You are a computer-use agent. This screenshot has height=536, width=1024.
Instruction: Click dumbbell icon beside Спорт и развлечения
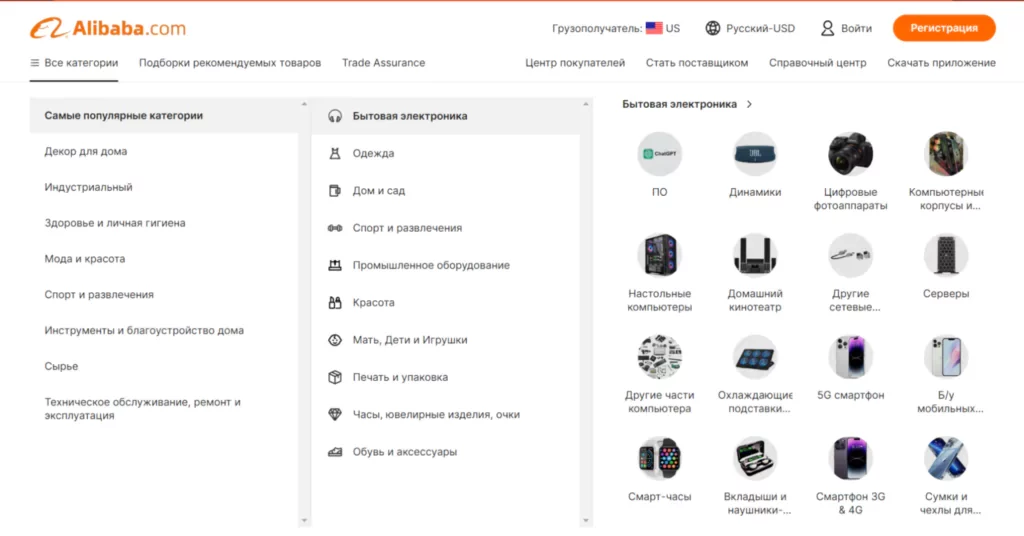click(335, 228)
